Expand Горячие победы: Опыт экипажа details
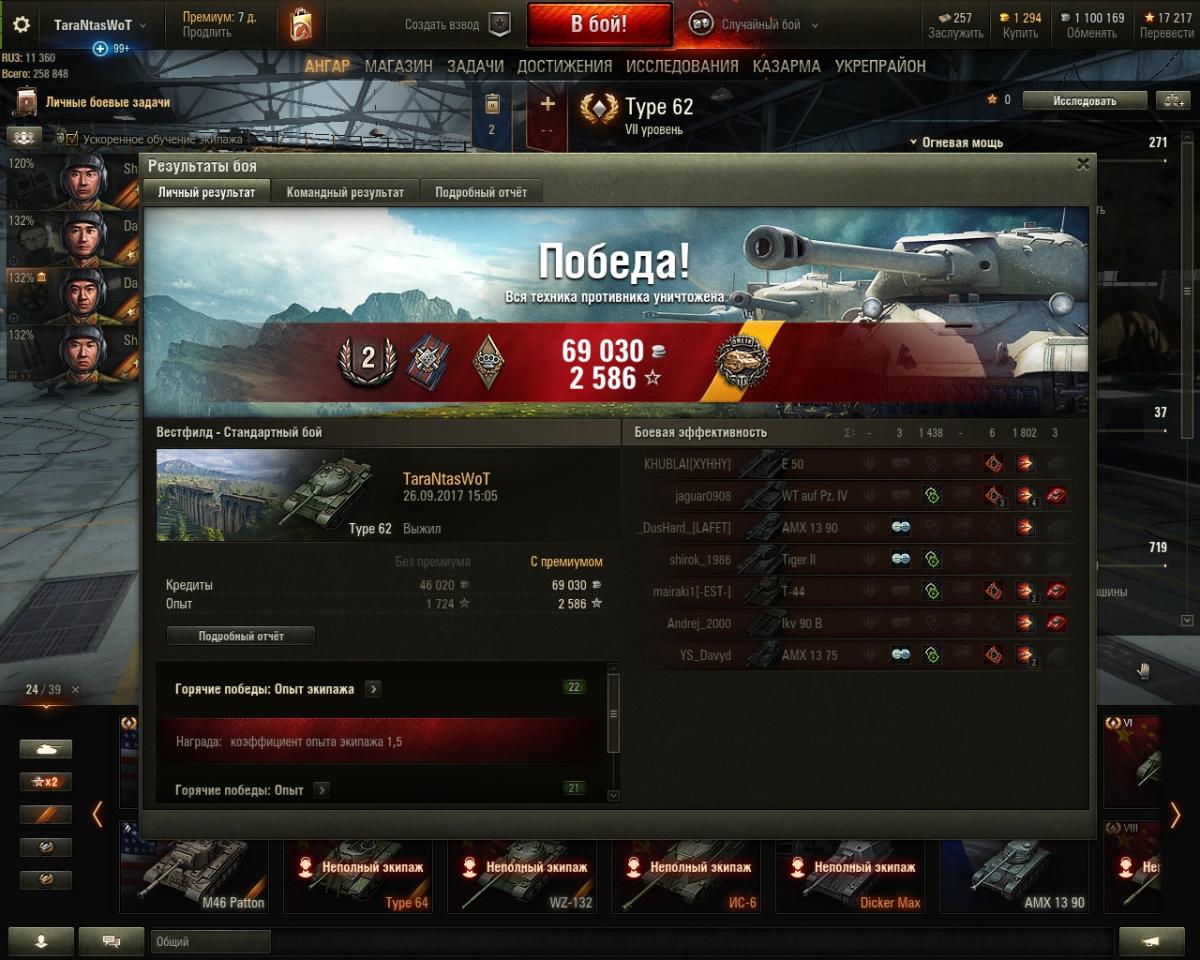This screenshot has height=960, width=1200. point(372,689)
